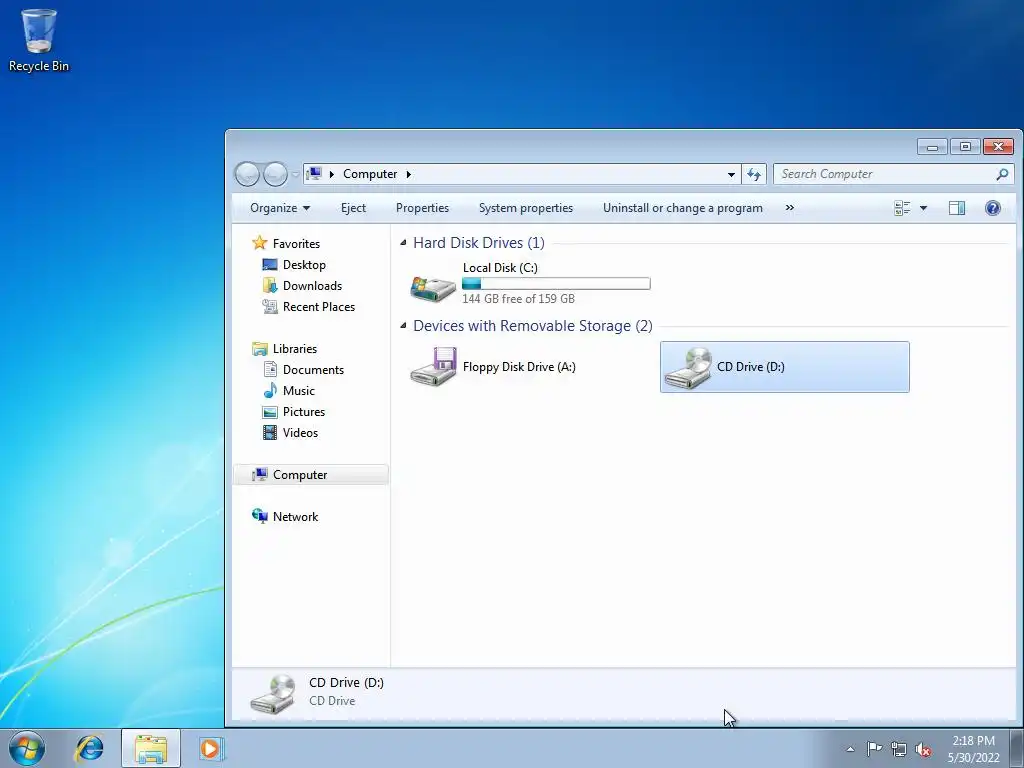Click the muted volume tray icon
The height and width of the screenshot is (768, 1024).
tap(923, 749)
